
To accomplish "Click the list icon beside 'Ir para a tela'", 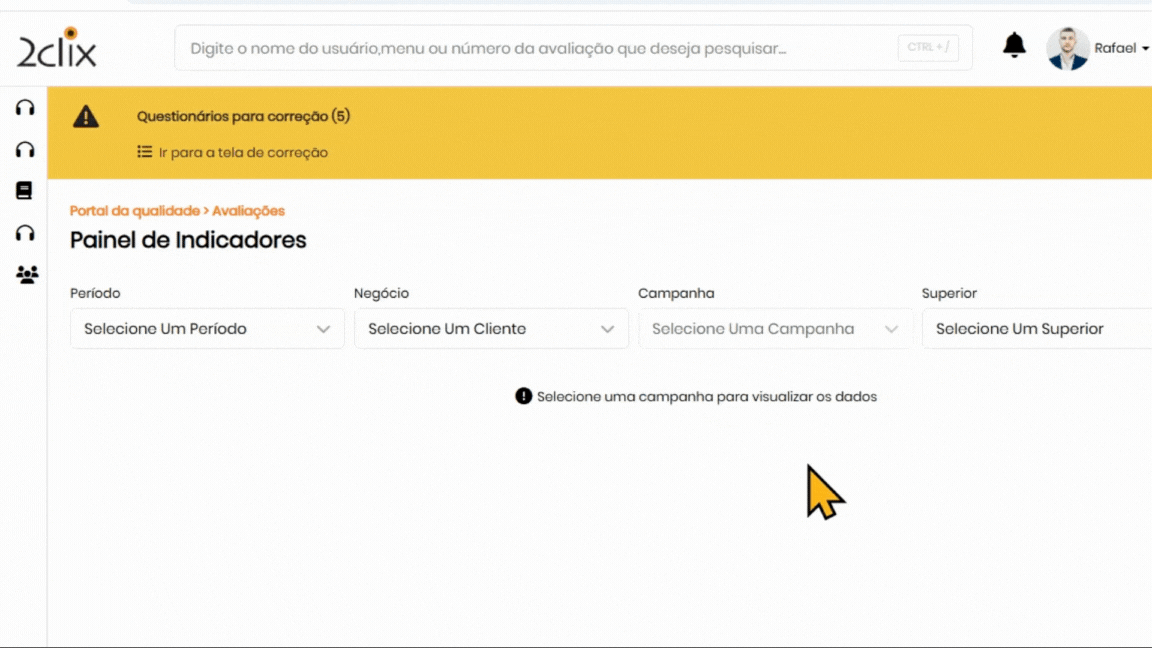I will click(145, 152).
